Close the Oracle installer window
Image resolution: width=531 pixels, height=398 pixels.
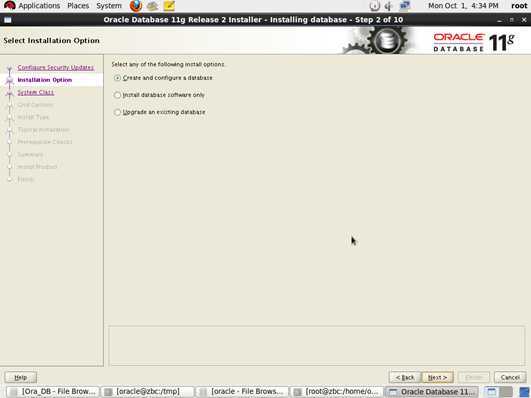[x=524, y=20]
